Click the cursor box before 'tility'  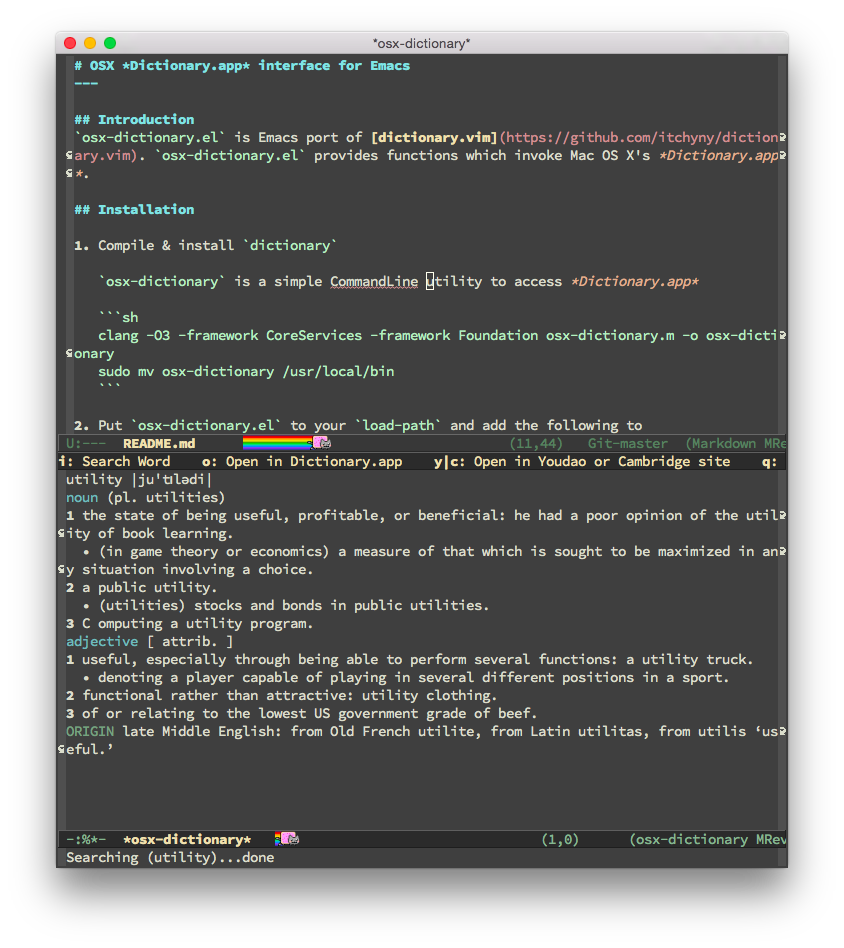[x=430, y=281]
